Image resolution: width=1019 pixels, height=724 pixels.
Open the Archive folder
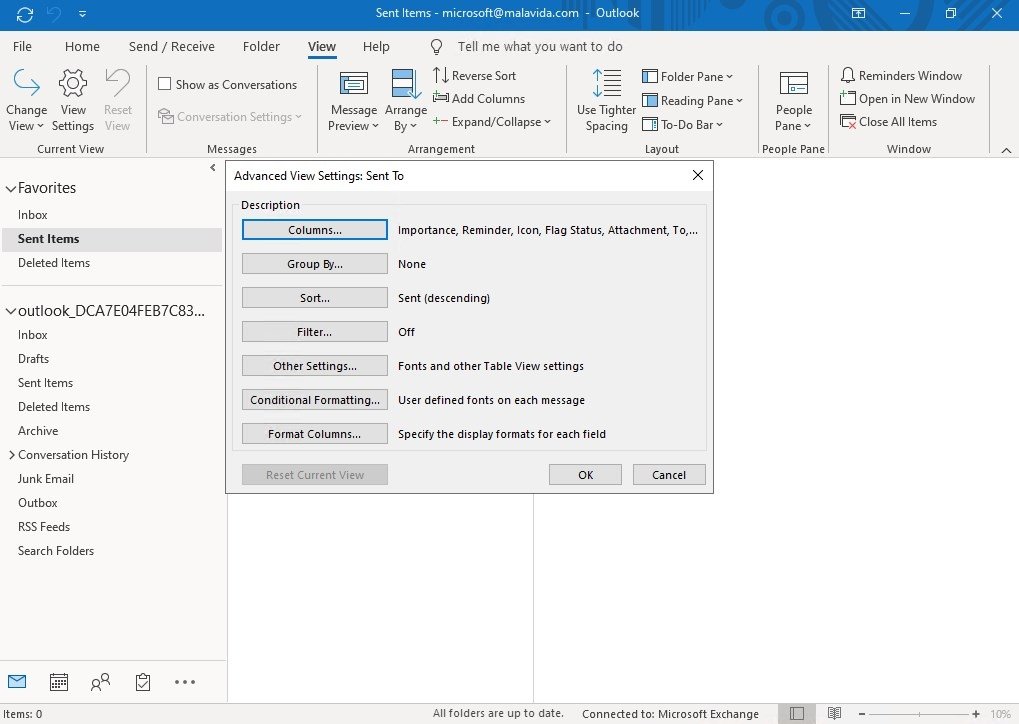pos(38,431)
